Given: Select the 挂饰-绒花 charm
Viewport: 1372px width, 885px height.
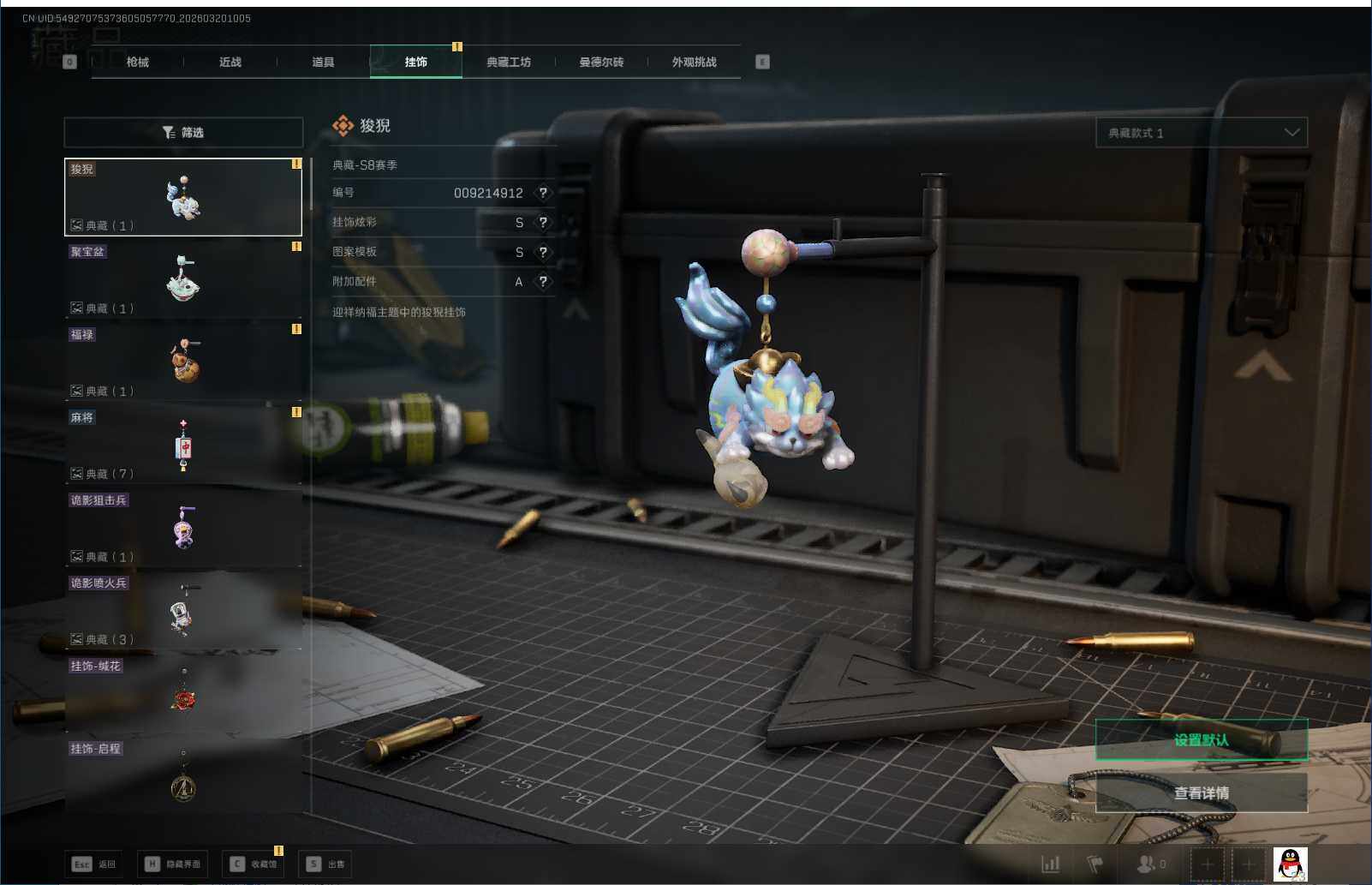Looking at the screenshot, I should pyautogui.click(x=183, y=694).
